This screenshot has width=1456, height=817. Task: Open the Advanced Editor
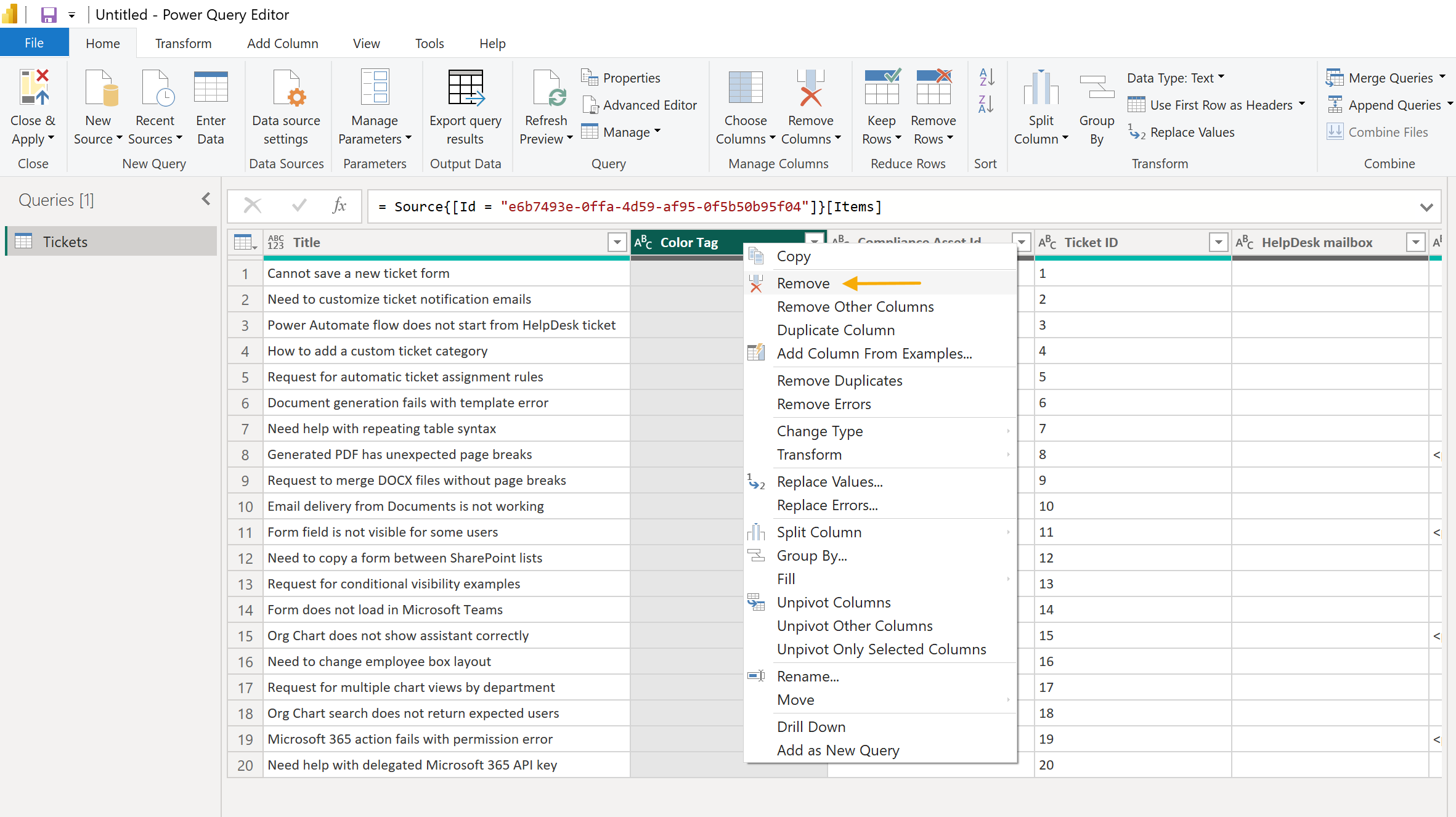pos(640,105)
